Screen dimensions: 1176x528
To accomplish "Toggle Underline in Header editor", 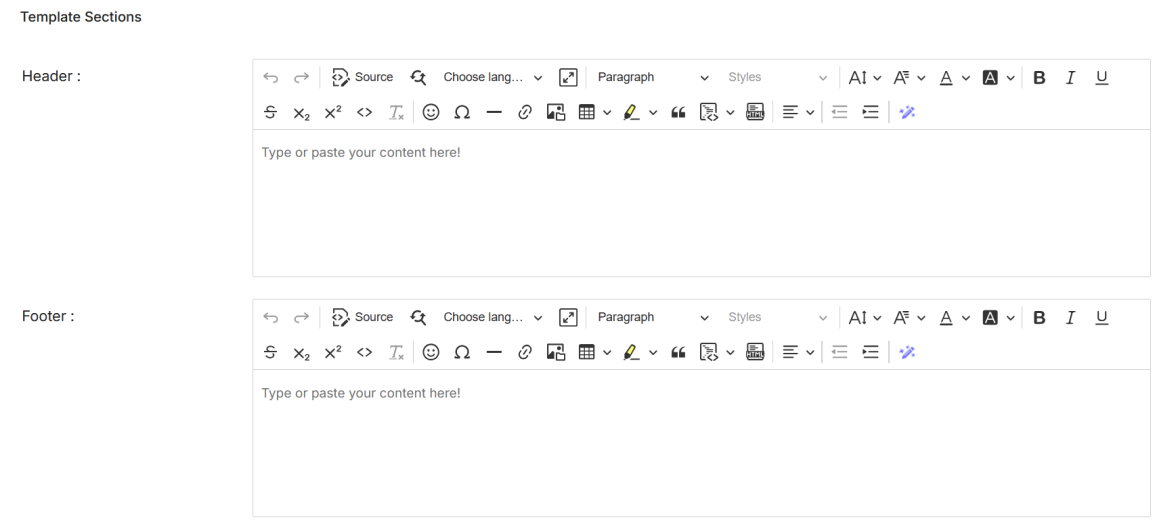I will click(1101, 77).
